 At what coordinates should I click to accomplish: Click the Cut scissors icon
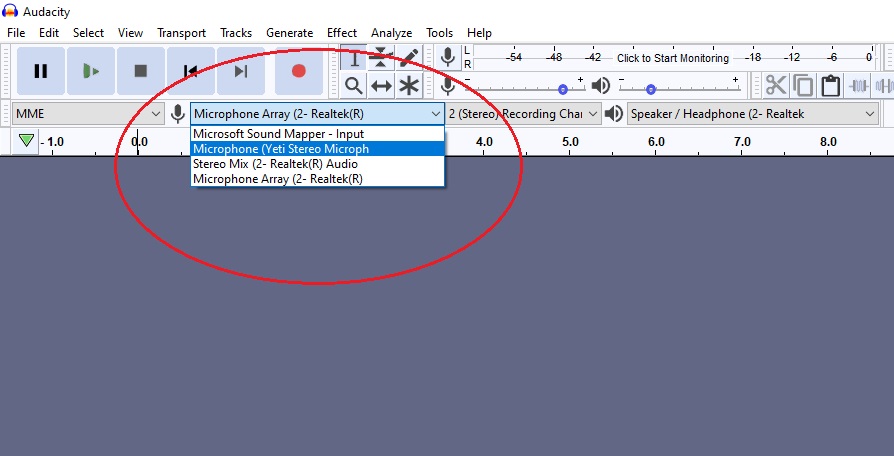point(775,86)
